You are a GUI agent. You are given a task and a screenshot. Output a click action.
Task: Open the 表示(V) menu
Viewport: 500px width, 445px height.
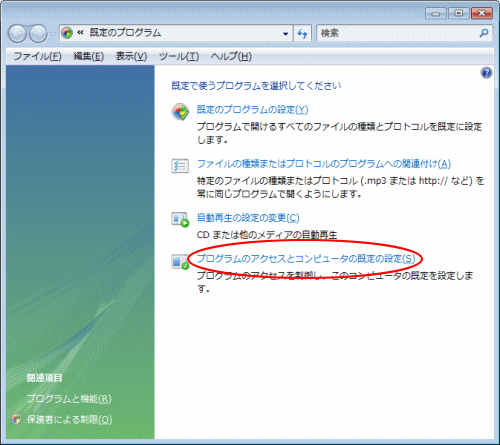coord(131,56)
